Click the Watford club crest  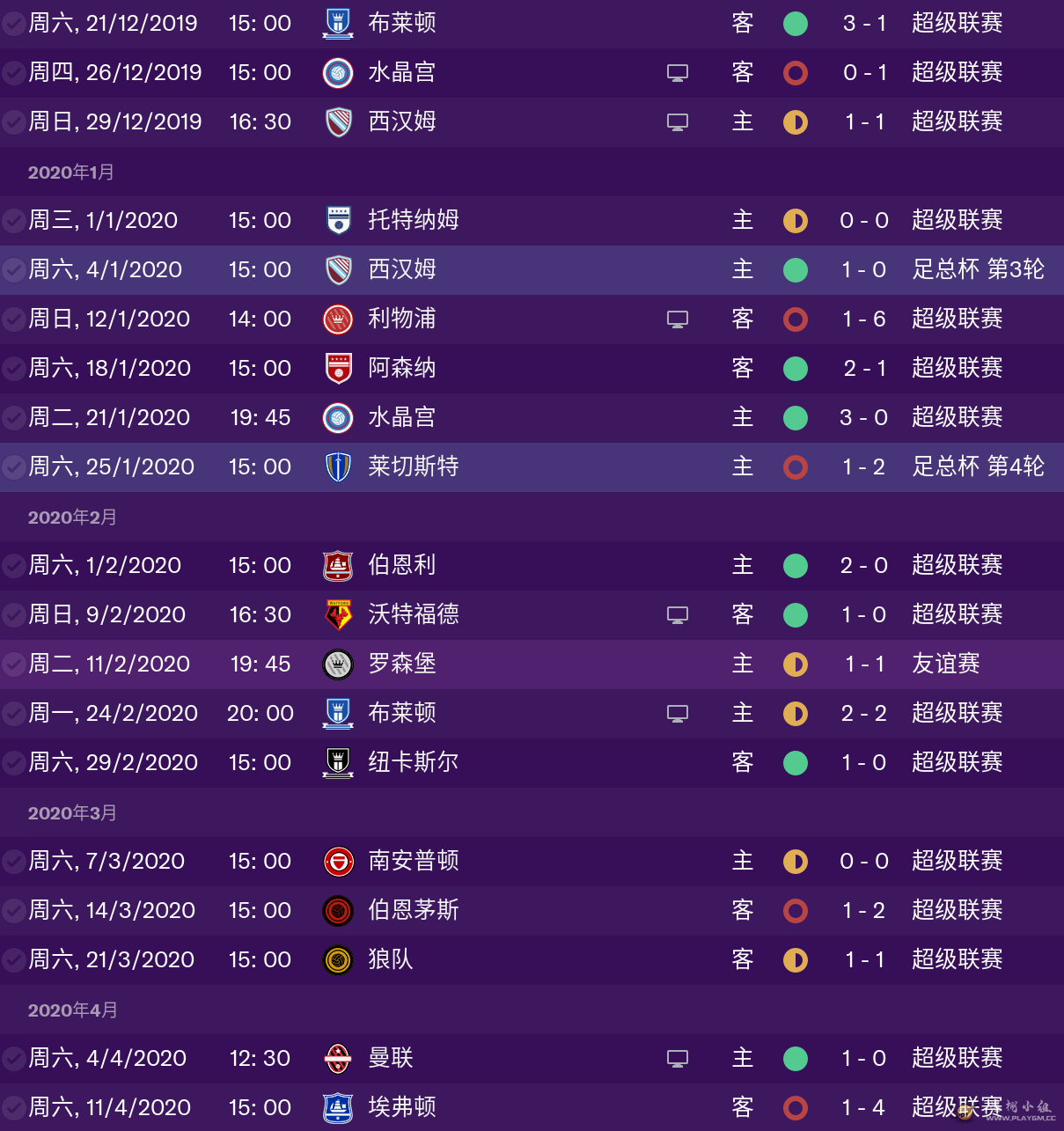(338, 615)
